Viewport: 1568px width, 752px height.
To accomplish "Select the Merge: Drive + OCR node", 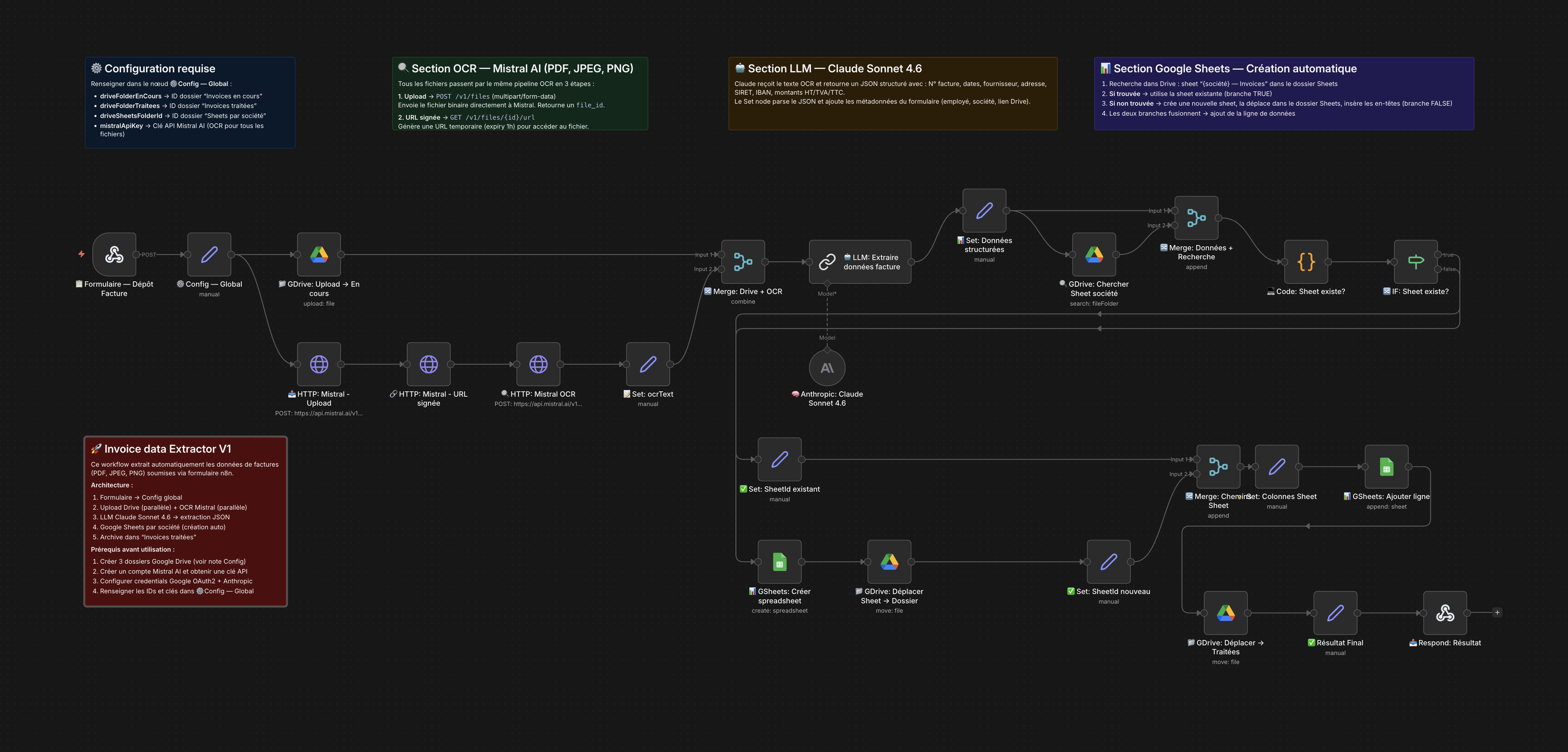I will 743,262.
